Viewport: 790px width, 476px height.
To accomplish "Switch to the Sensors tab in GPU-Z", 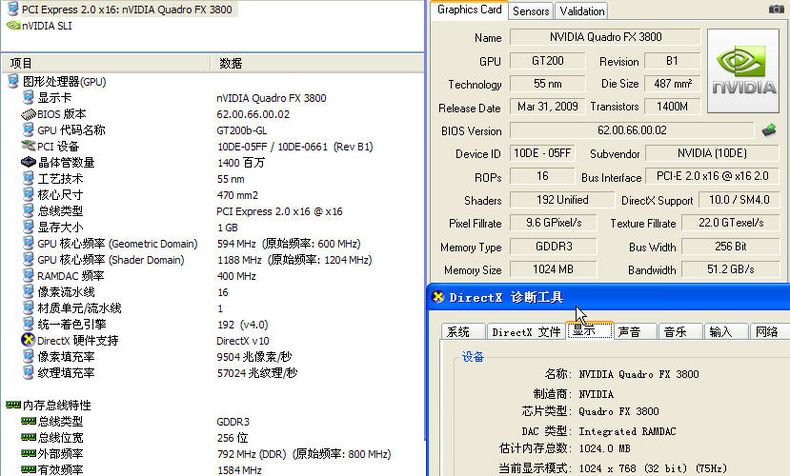I will 531,11.
